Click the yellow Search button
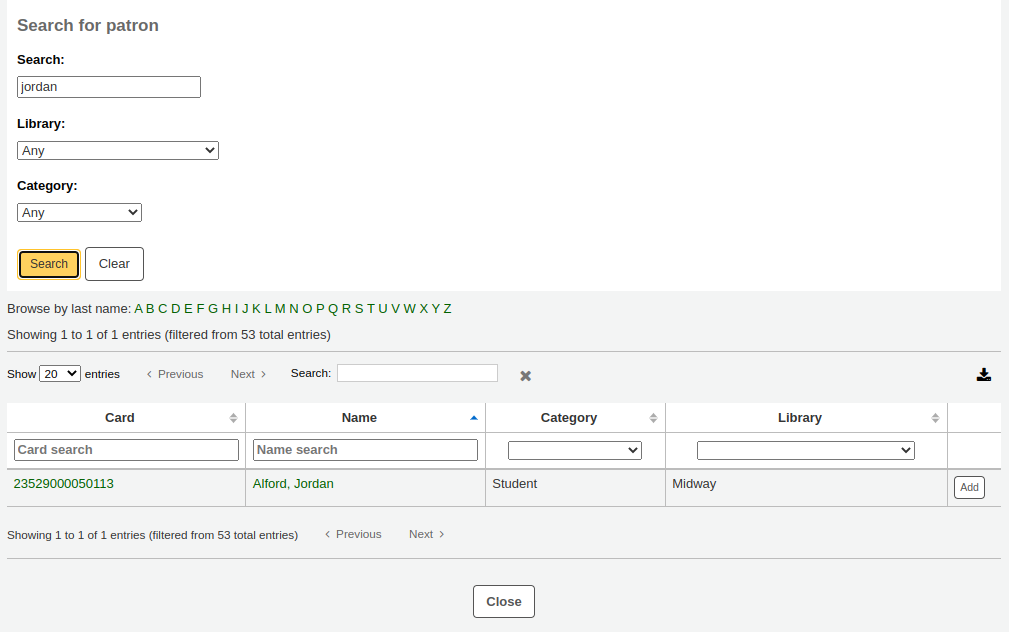Viewport: 1009px width, 632px height. coord(49,264)
